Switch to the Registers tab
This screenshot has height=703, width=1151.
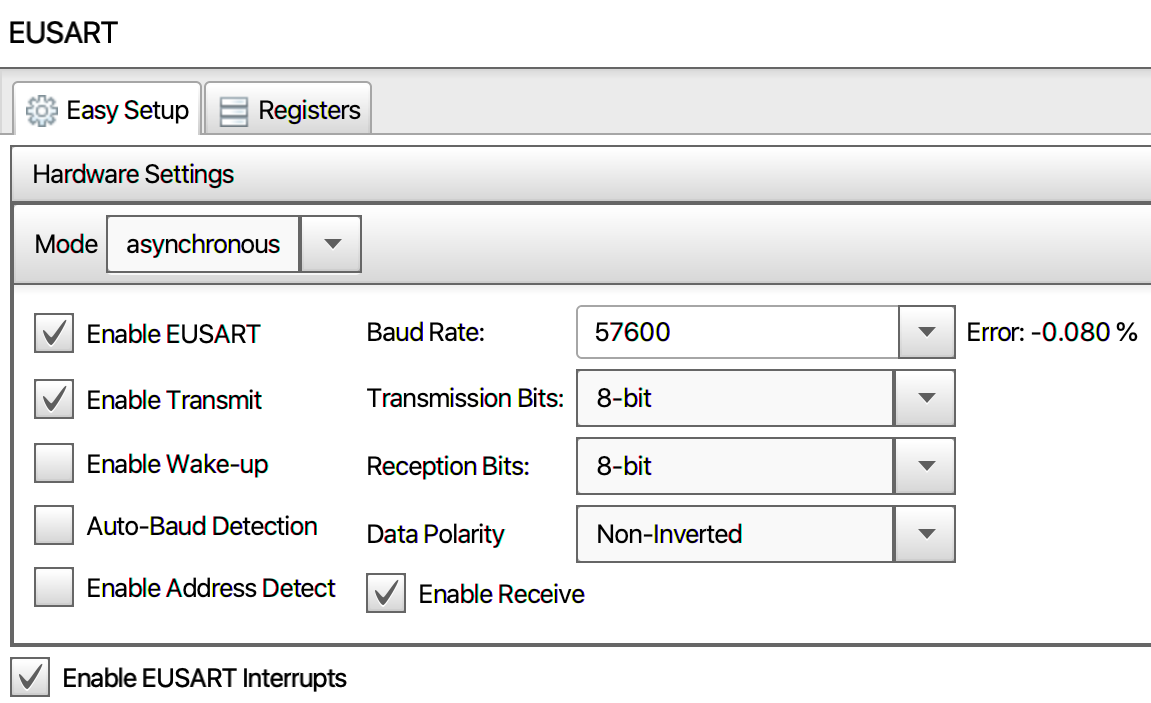288,110
